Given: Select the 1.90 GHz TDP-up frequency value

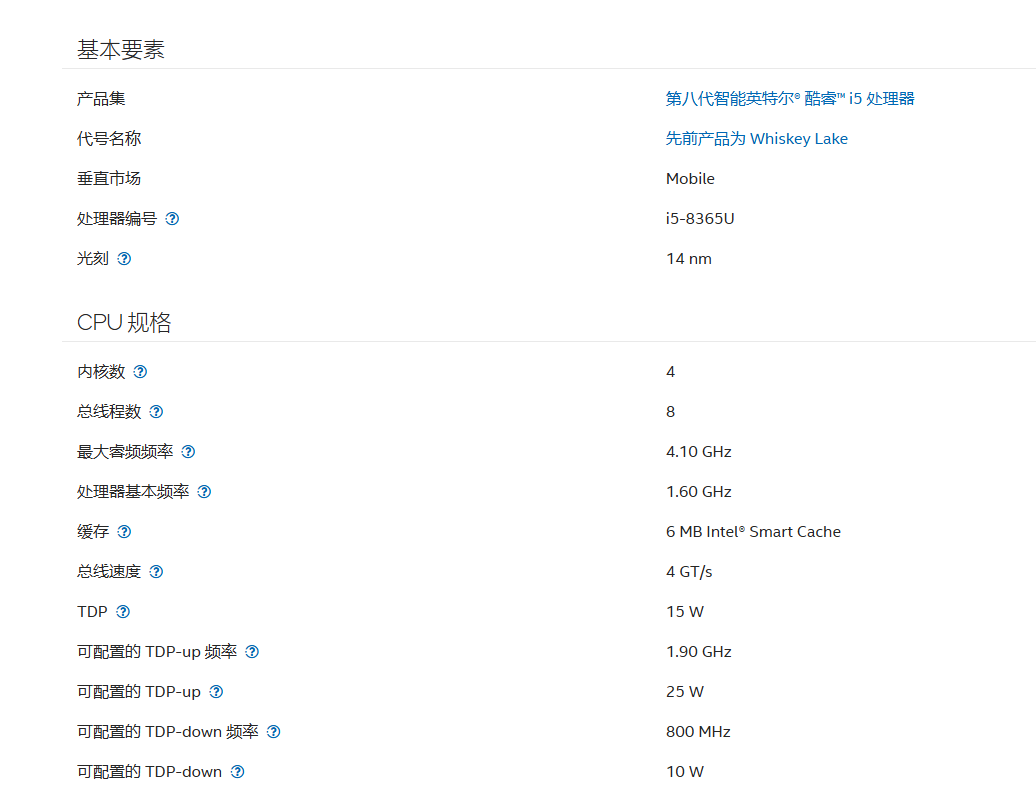Looking at the screenshot, I should point(698,652).
